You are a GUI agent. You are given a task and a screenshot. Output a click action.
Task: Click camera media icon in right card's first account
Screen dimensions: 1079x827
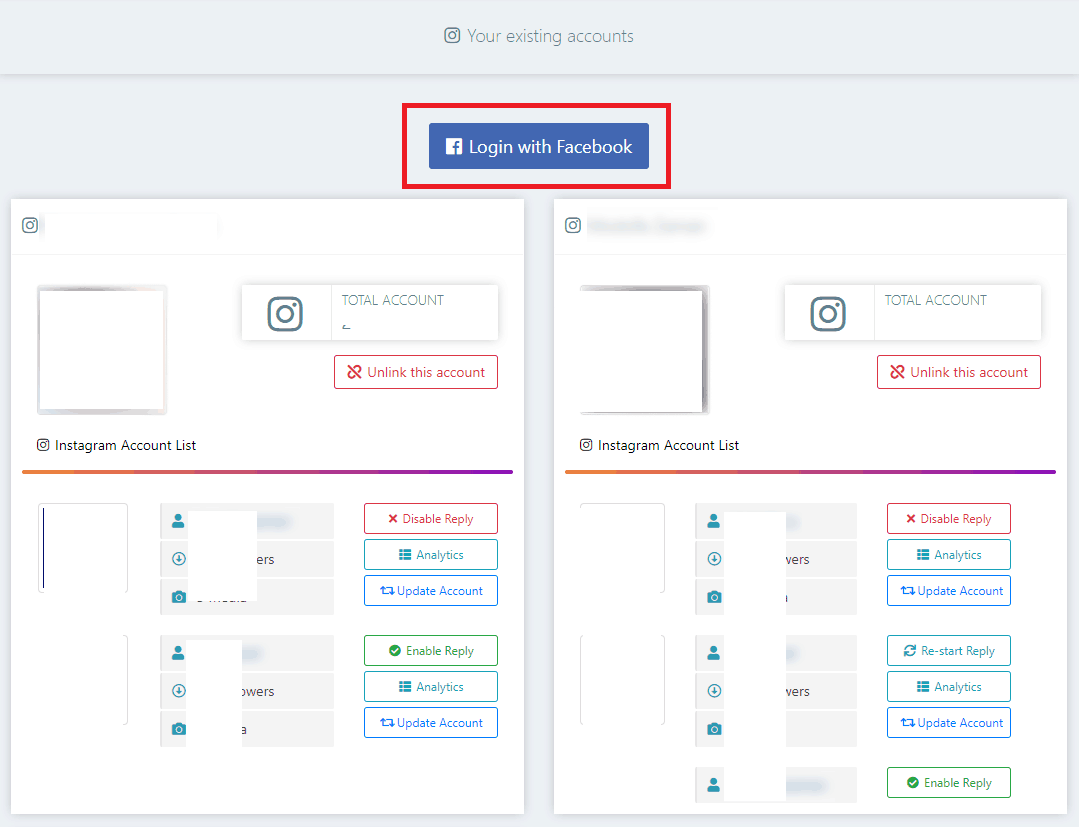point(714,597)
